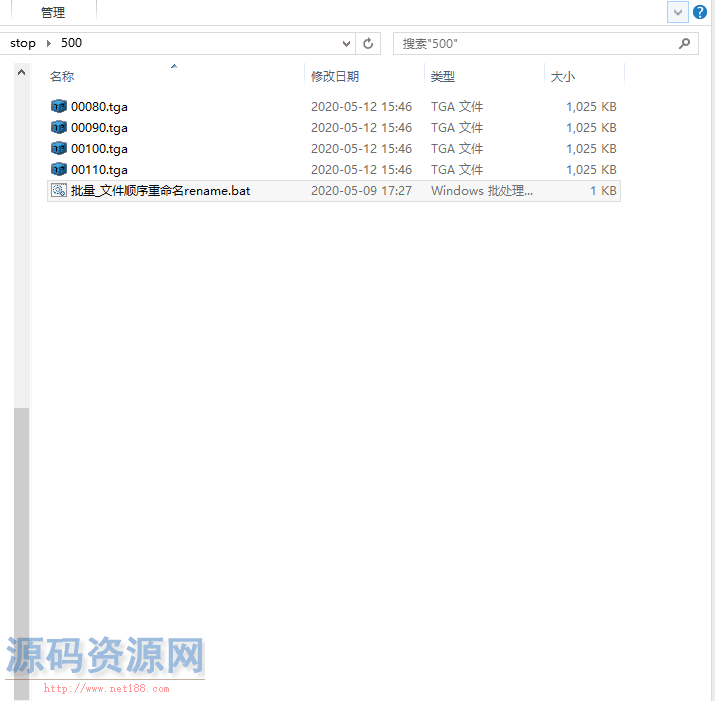
Task: Click the modified date of 00100.tga
Action: point(361,149)
